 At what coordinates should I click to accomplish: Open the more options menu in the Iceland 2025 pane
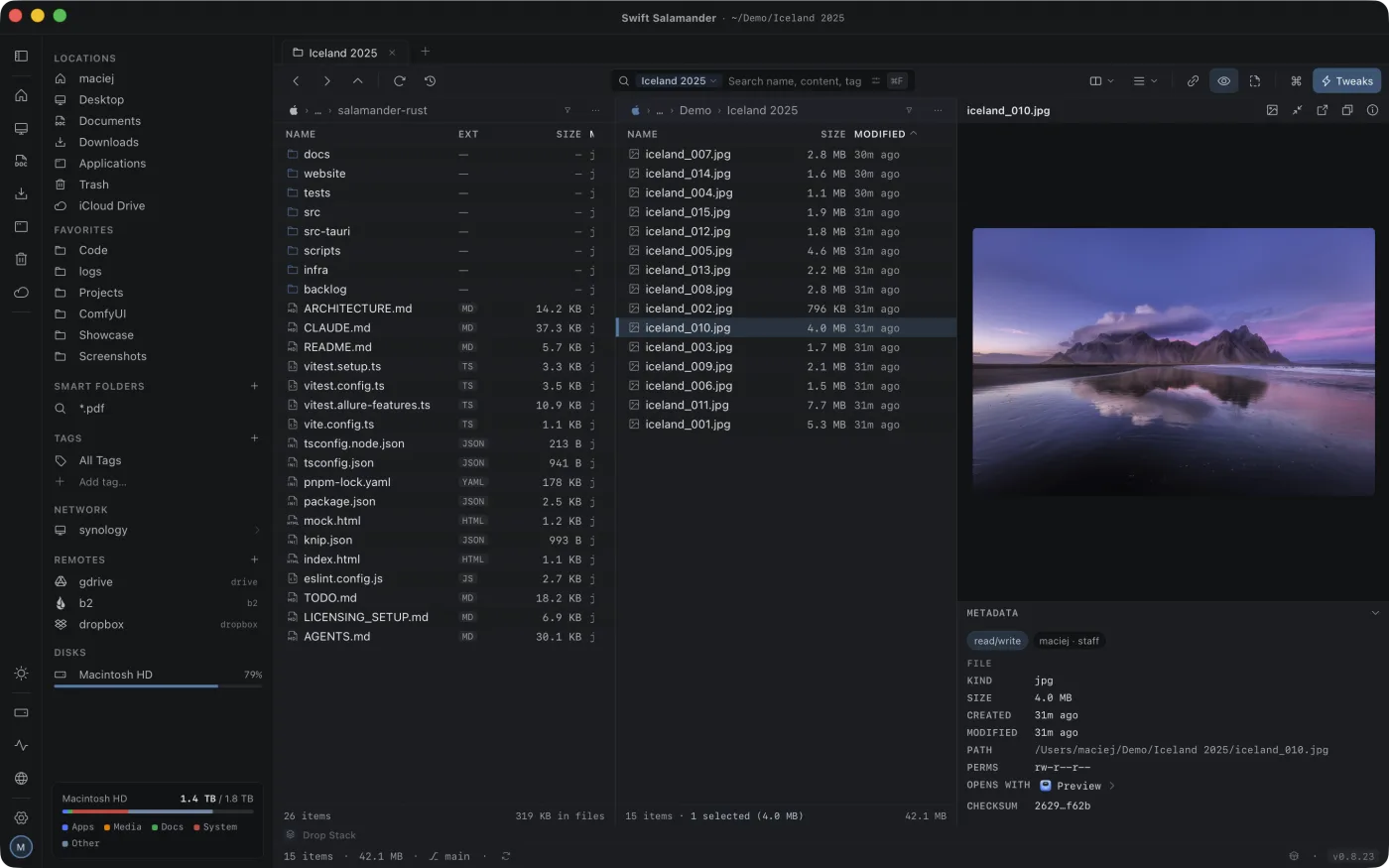938,110
